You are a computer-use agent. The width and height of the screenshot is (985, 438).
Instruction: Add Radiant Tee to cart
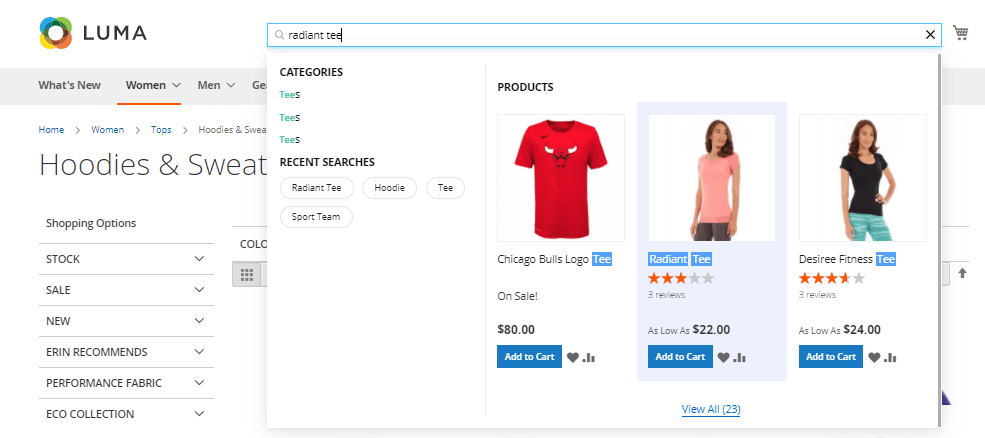(x=679, y=357)
